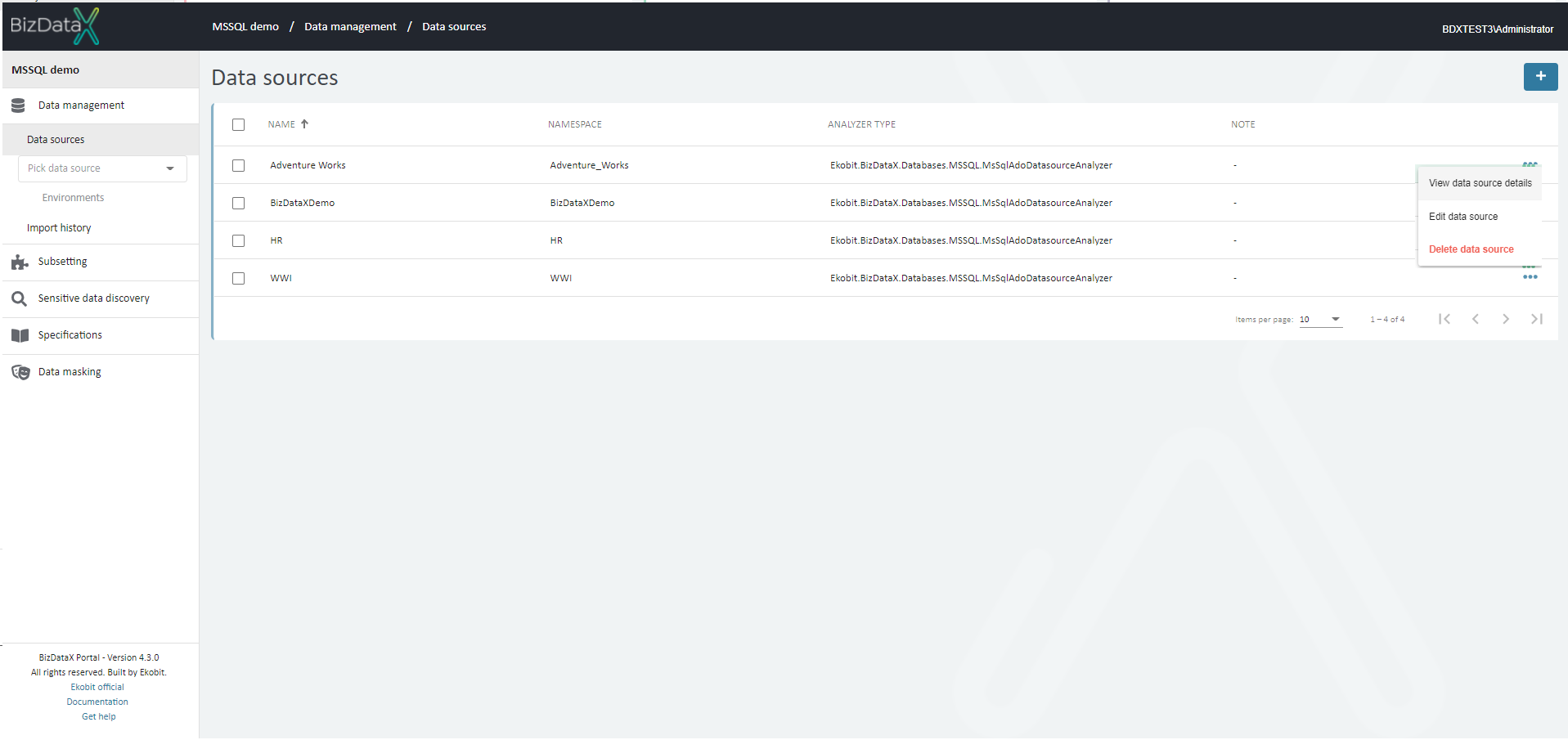
Task: Click the sort arrow next to NAME
Action: click(304, 124)
